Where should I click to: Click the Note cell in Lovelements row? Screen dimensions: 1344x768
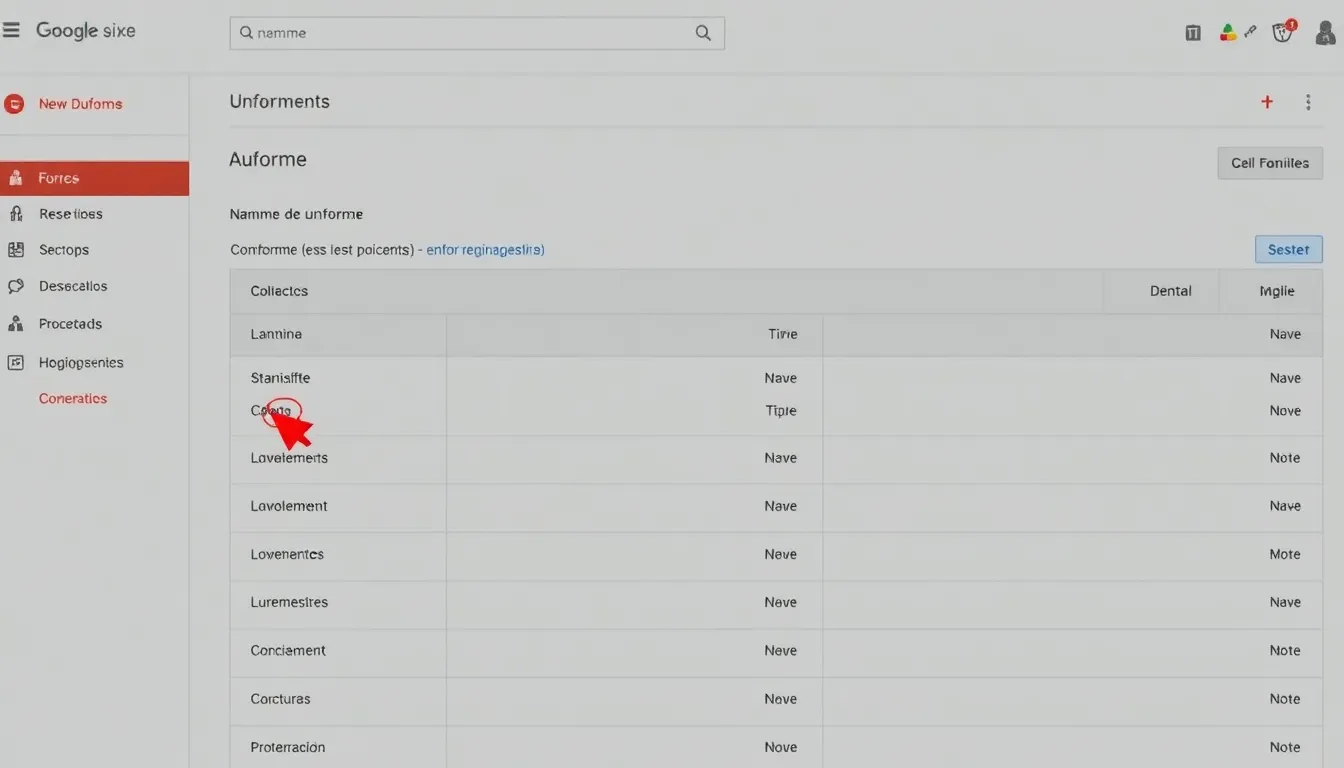pyautogui.click(x=1285, y=458)
